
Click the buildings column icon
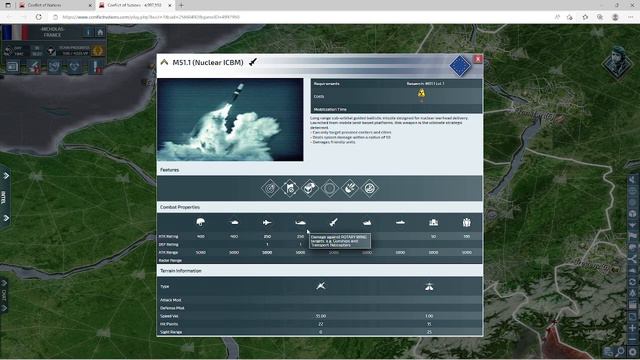point(433,222)
